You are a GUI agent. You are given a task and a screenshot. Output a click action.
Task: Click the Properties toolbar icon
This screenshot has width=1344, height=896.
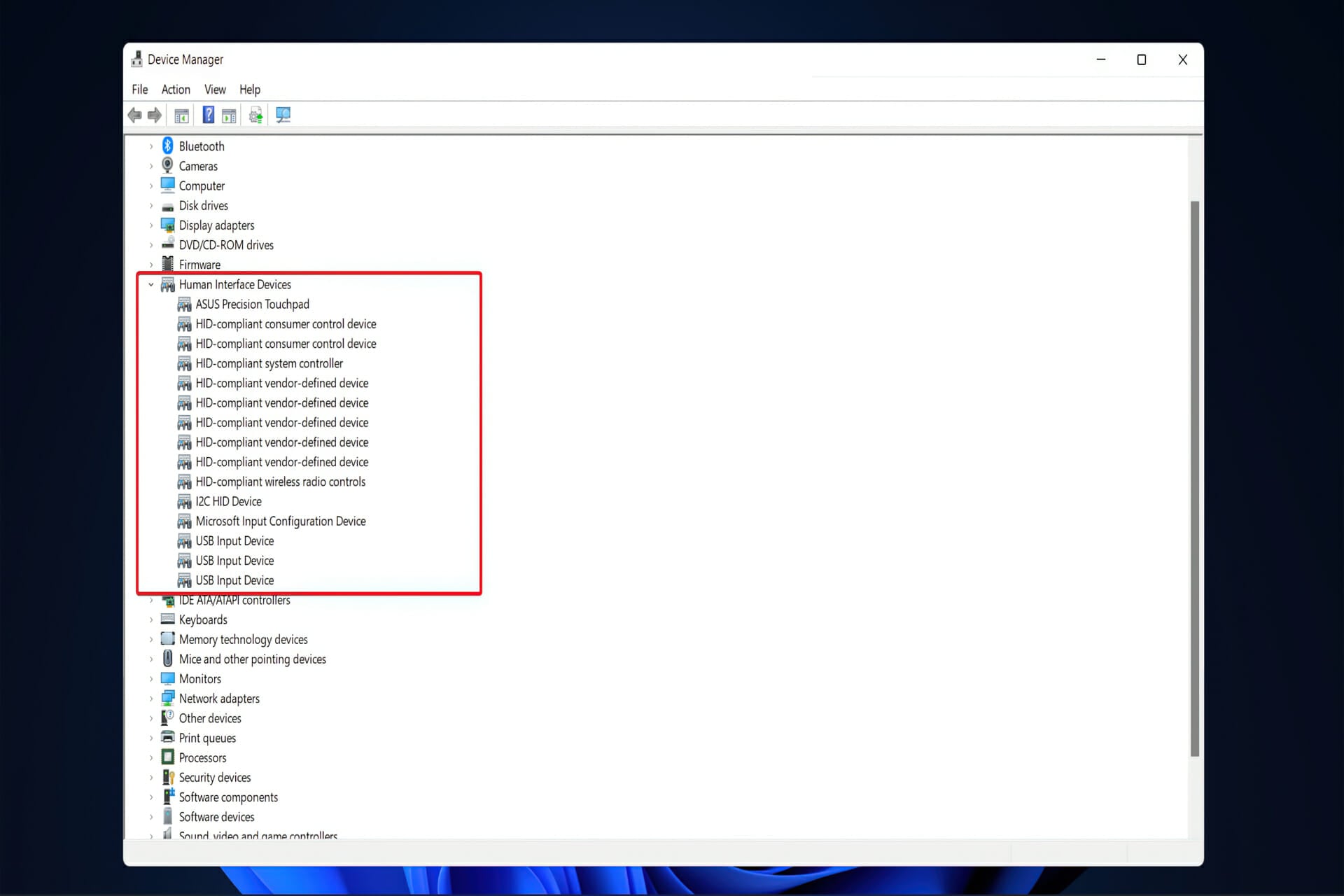tap(229, 115)
